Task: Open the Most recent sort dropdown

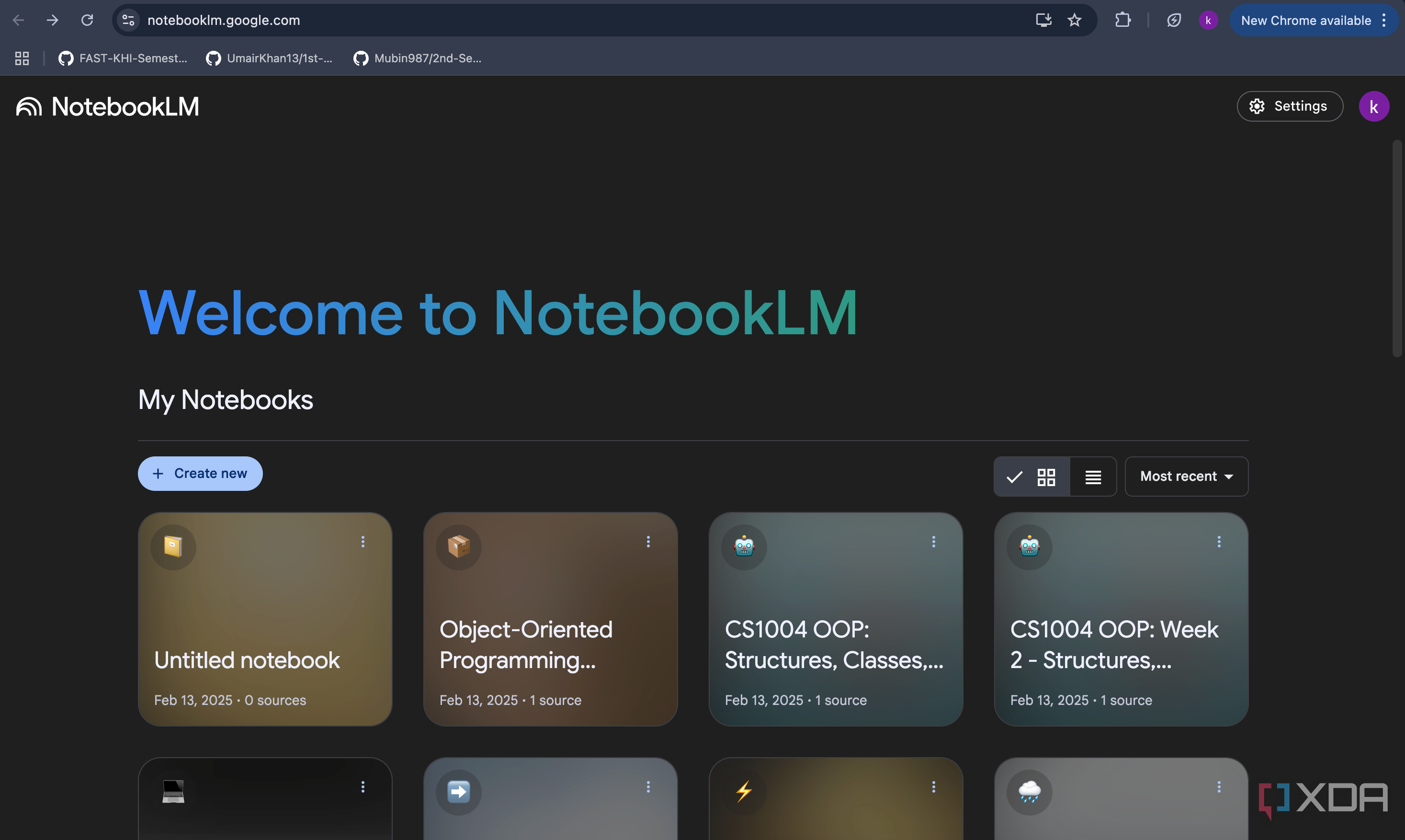Action: 1186,477
